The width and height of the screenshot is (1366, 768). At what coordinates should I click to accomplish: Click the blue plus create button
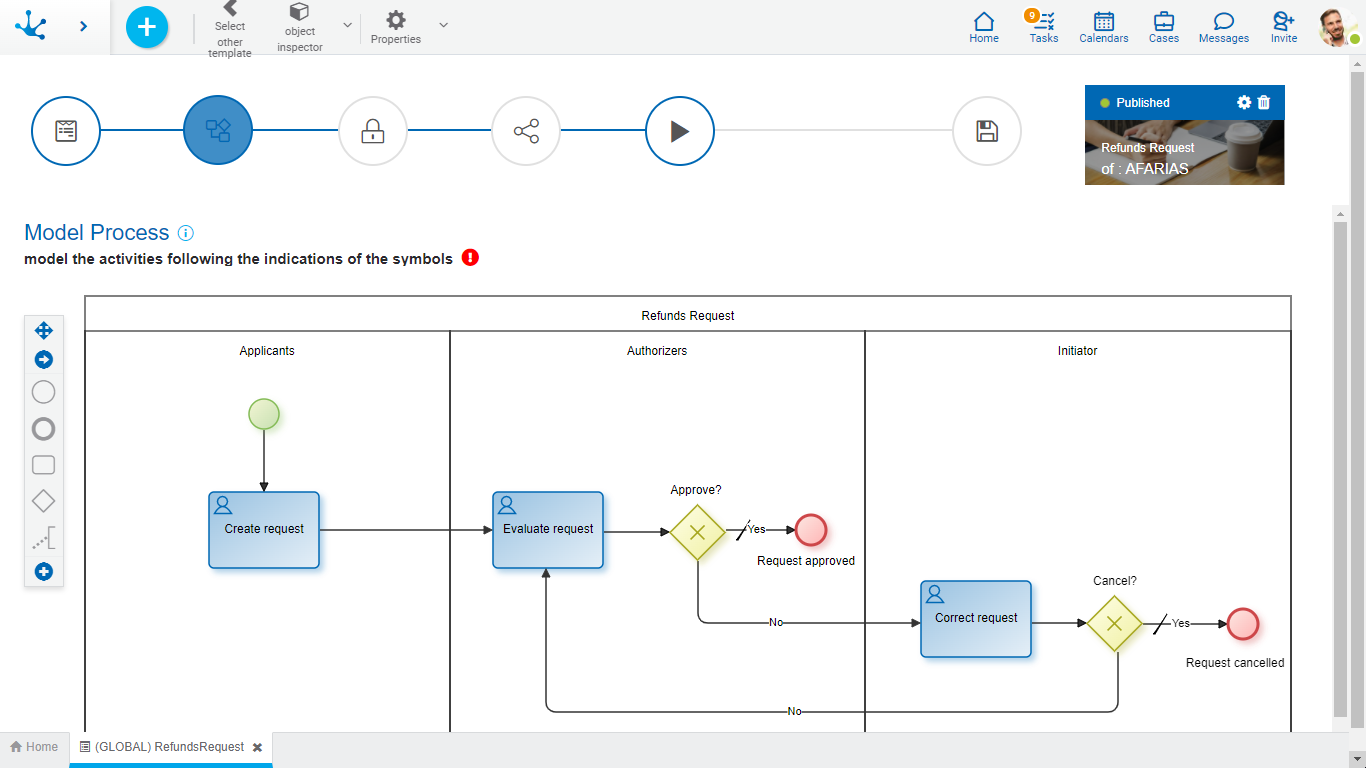[147, 27]
